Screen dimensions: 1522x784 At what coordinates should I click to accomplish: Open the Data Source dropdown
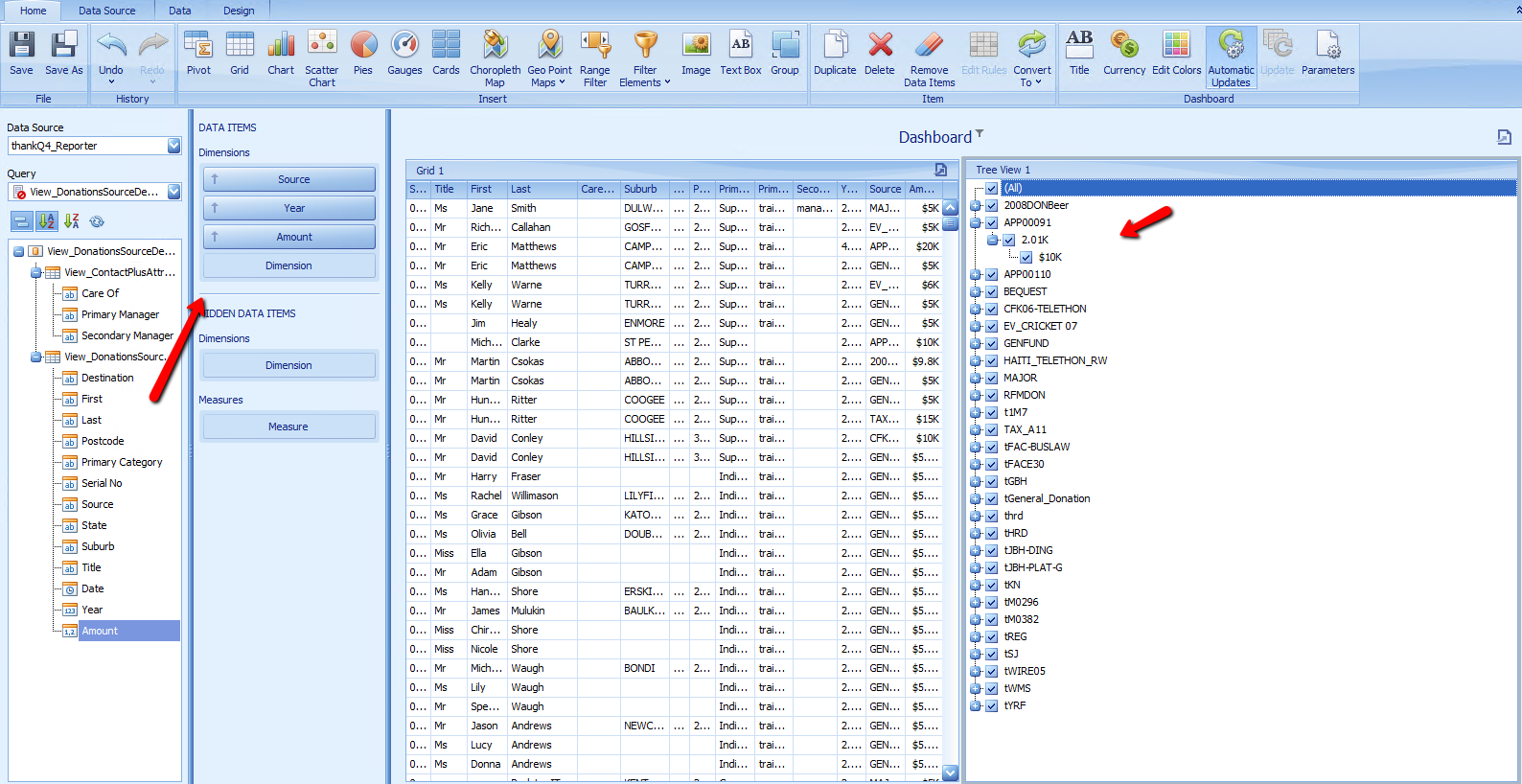[x=173, y=146]
